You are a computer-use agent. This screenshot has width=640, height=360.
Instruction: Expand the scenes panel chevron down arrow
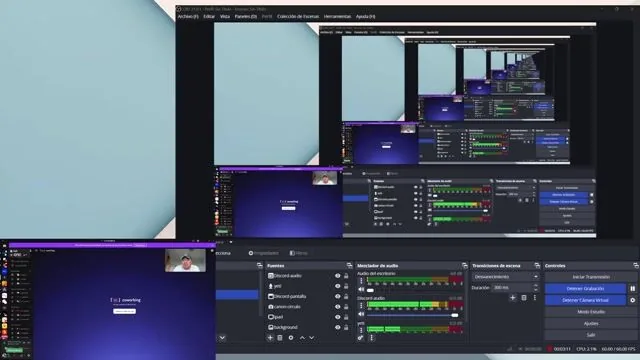[222, 338]
